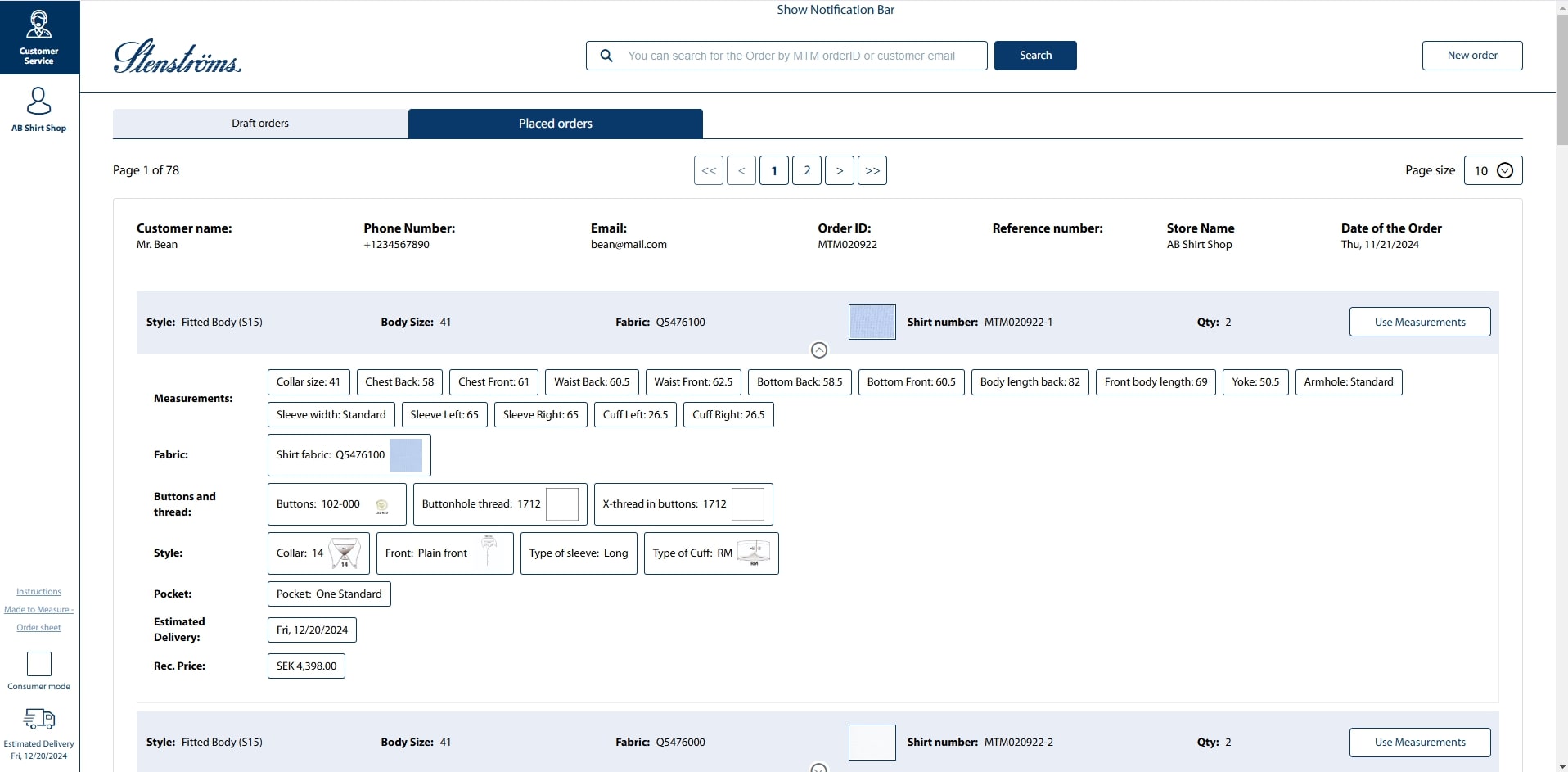1568x772 pixels.
Task: Open the Instructions Made to Measure link
Action: [x=38, y=609]
